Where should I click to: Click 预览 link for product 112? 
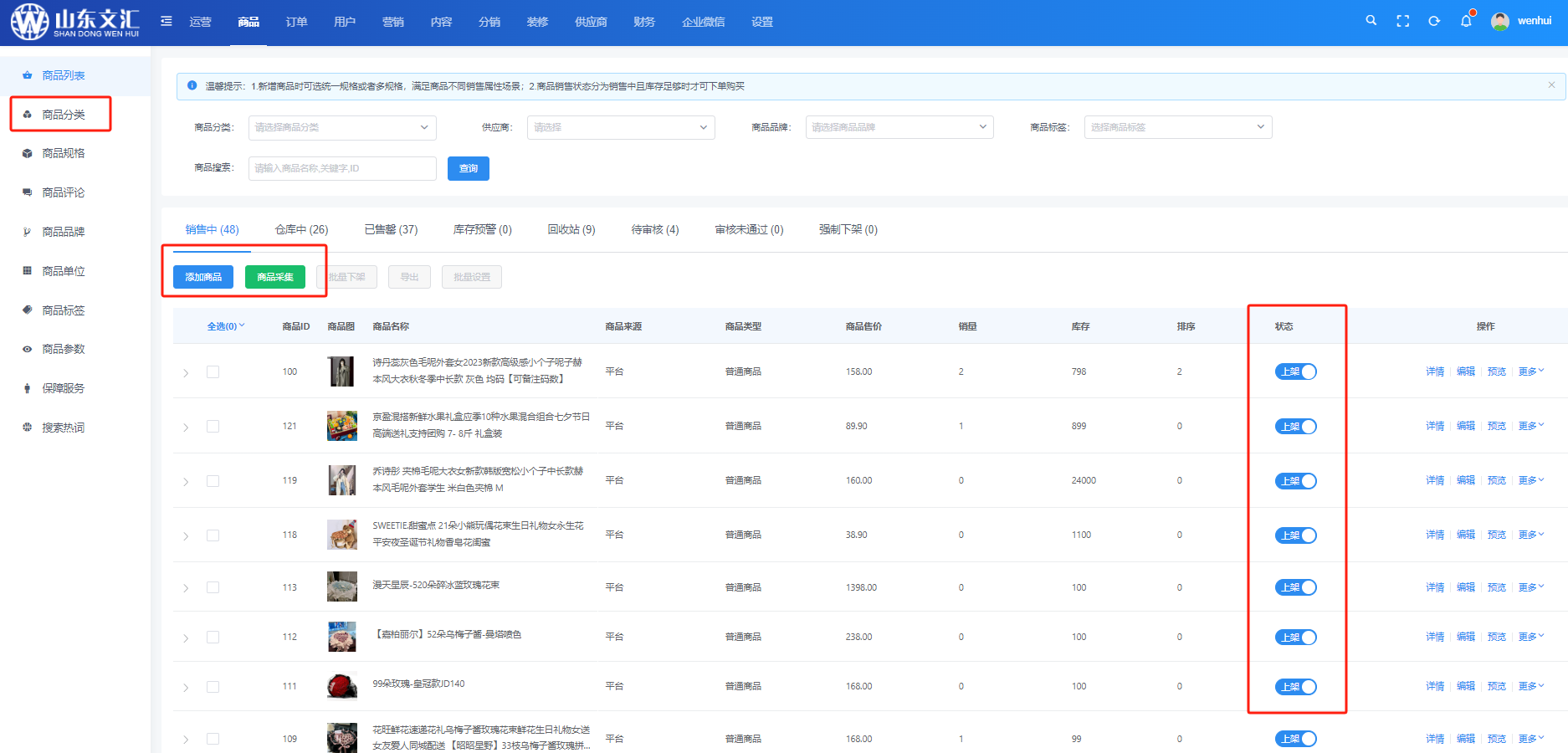pyautogui.click(x=1497, y=637)
